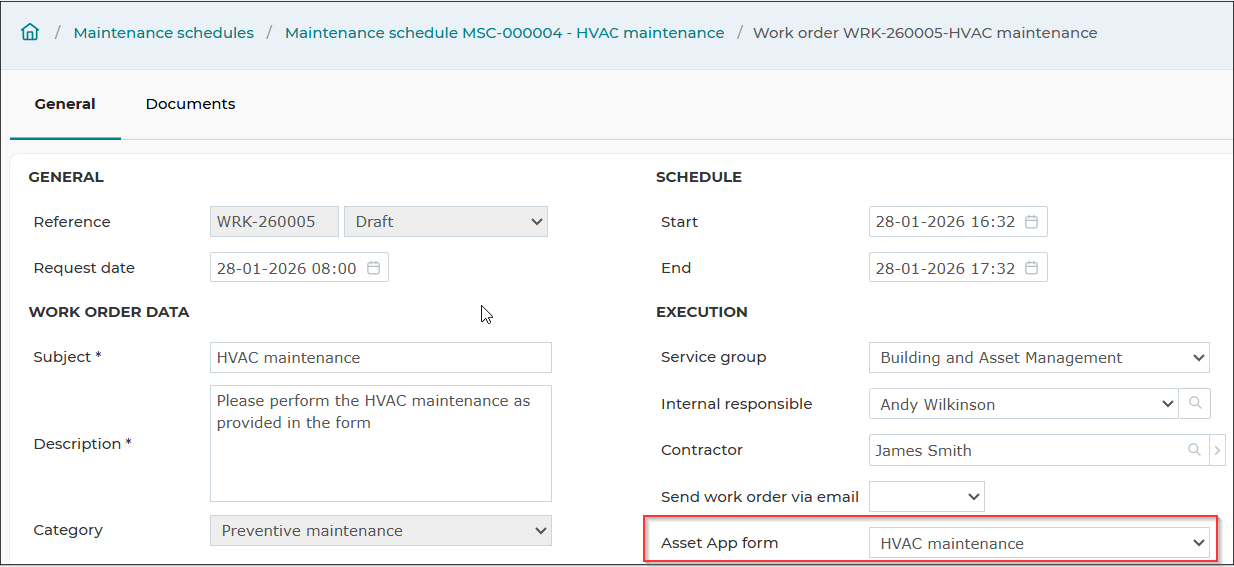Open calendar icon in Start field
This screenshot has width=1234, height=567.
point(1032,222)
